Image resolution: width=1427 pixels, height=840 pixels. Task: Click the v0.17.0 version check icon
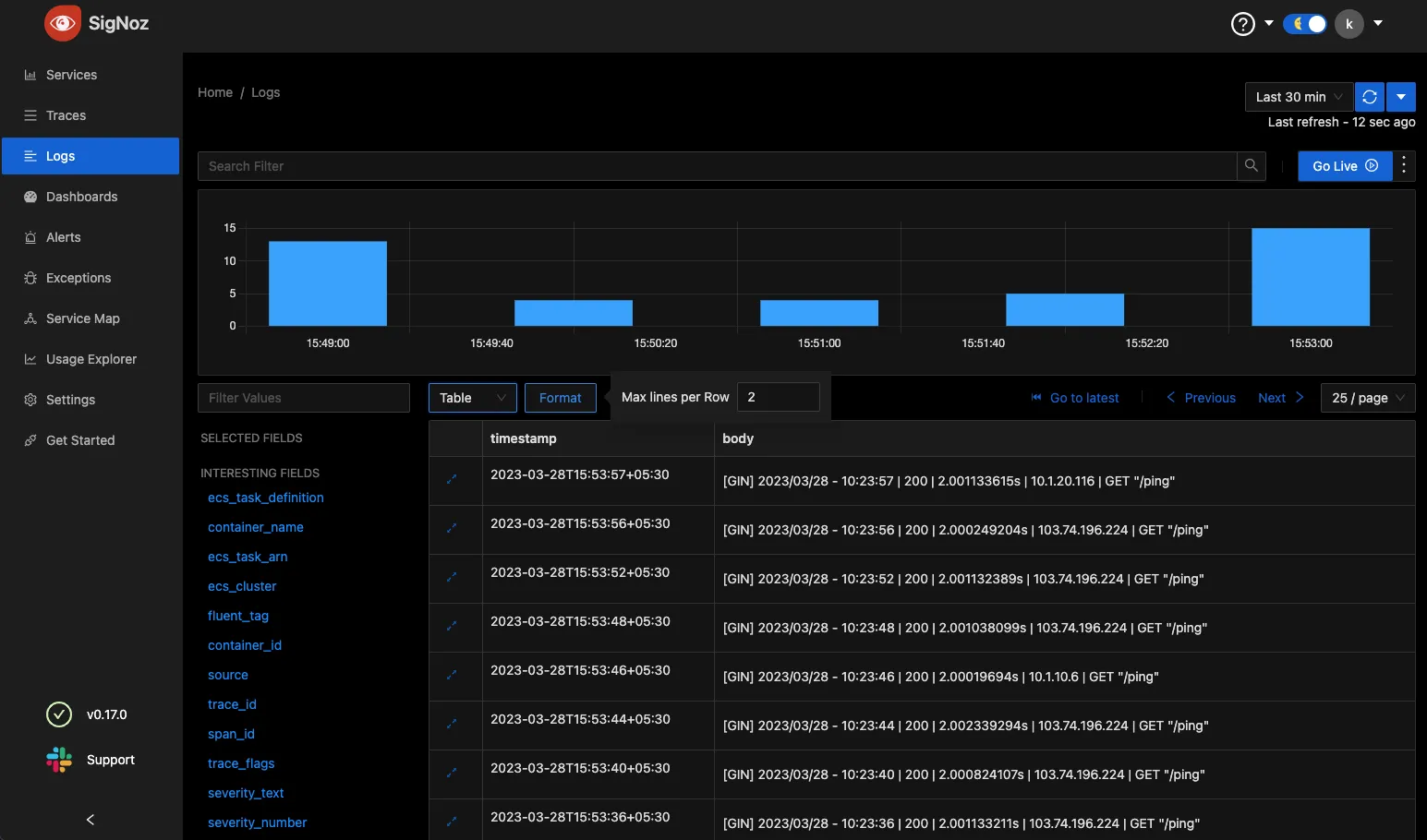click(58, 714)
